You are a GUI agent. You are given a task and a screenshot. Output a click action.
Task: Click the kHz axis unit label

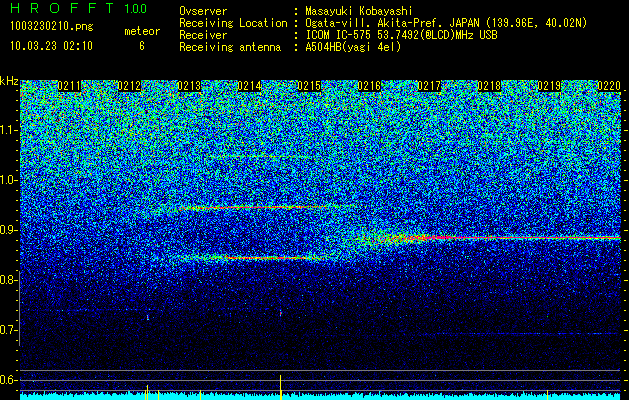click(x=9, y=81)
